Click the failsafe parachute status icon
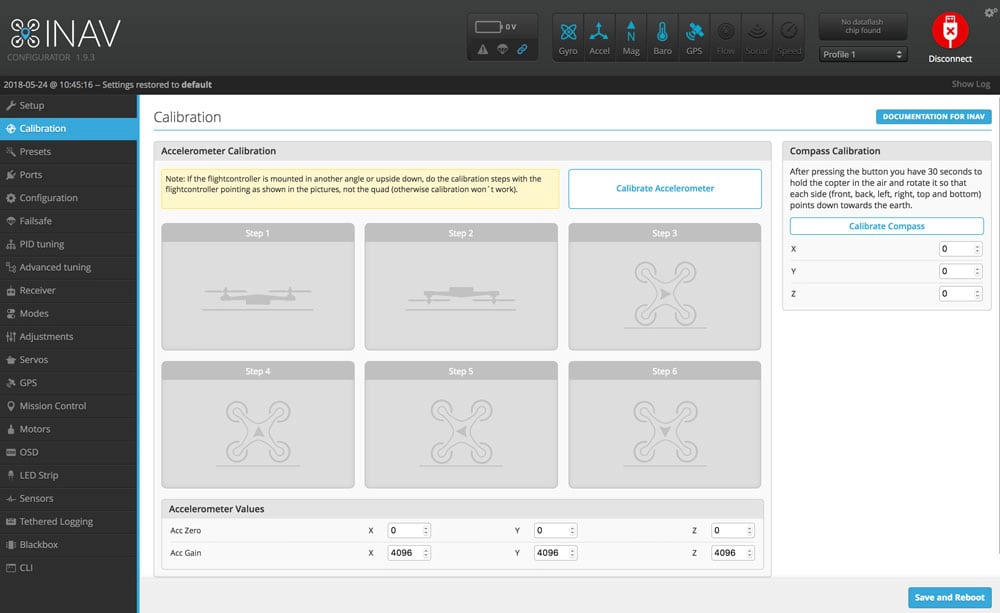Viewport: 1000px width, 613px height. [503, 49]
